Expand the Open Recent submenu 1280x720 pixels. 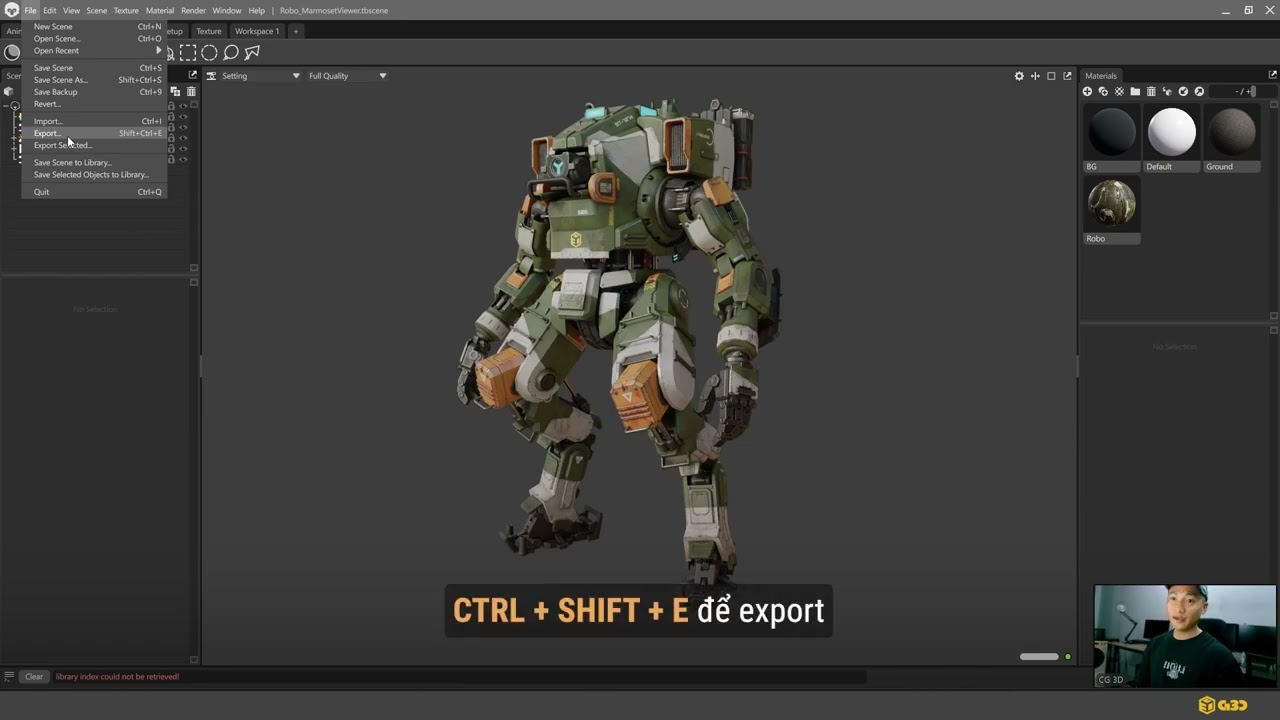(x=95, y=51)
